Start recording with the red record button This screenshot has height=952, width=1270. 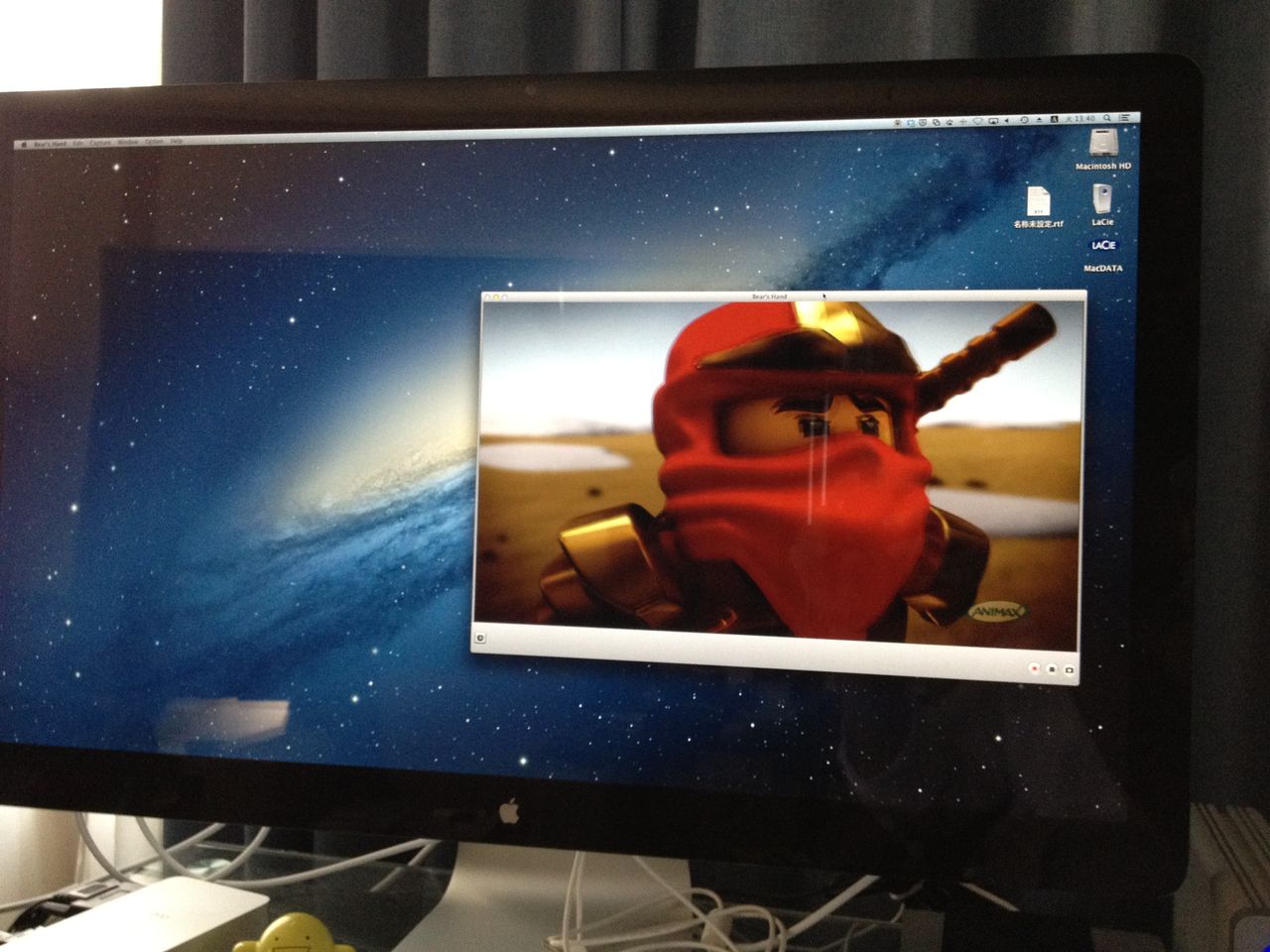point(1033,669)
